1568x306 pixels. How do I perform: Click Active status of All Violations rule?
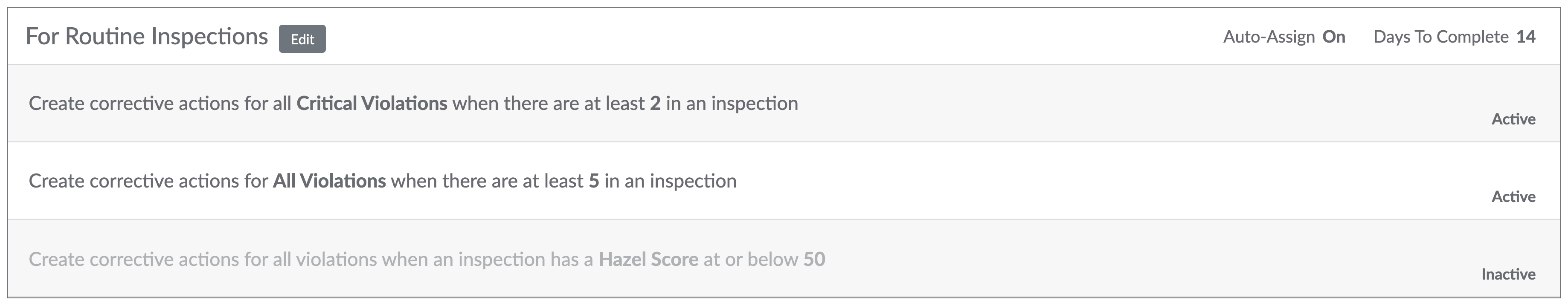(1513, 196)
